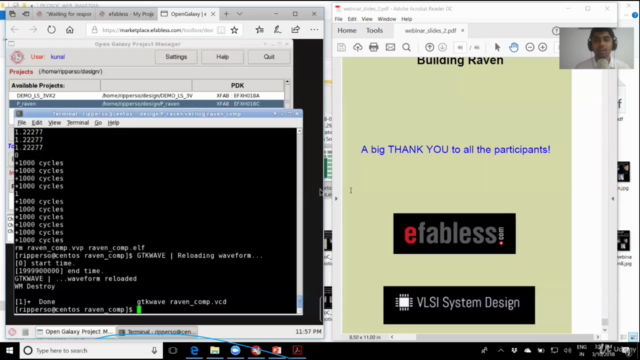Select Acrobat Hand pan tool
640x360 pixels.
tap(514, 47)
